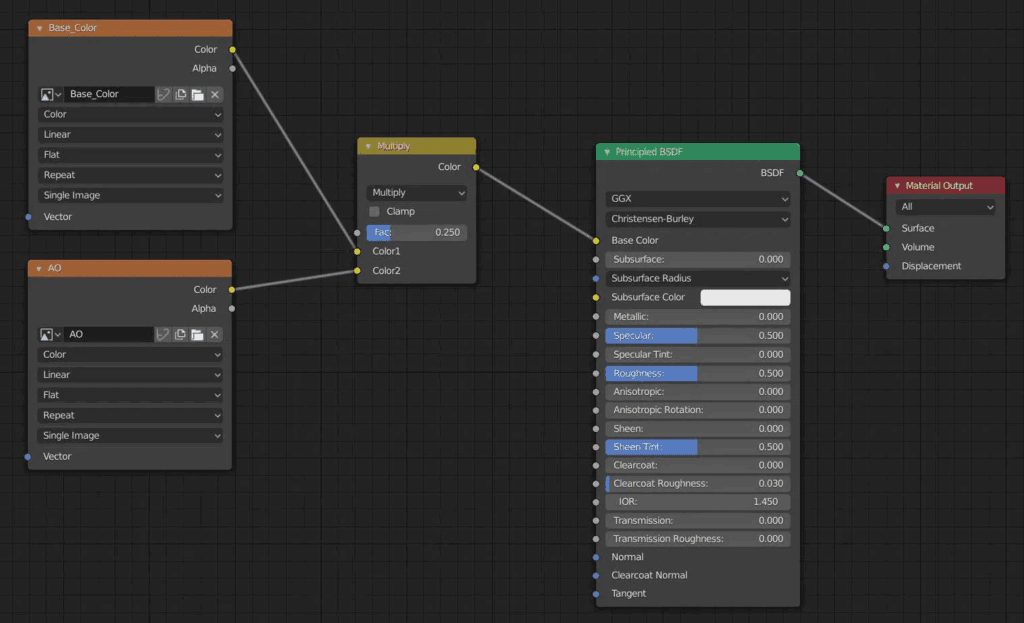
Task: Click the Base_Color image name field
Action: pyautogui.click(x=109, y=95)
